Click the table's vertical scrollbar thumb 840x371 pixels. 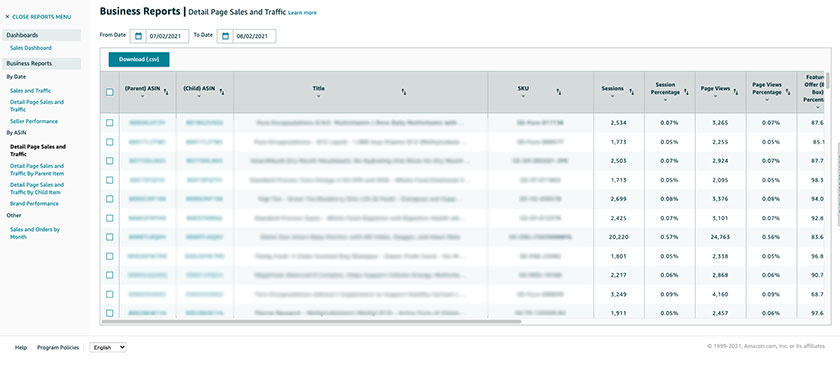(x=828, y=80)
